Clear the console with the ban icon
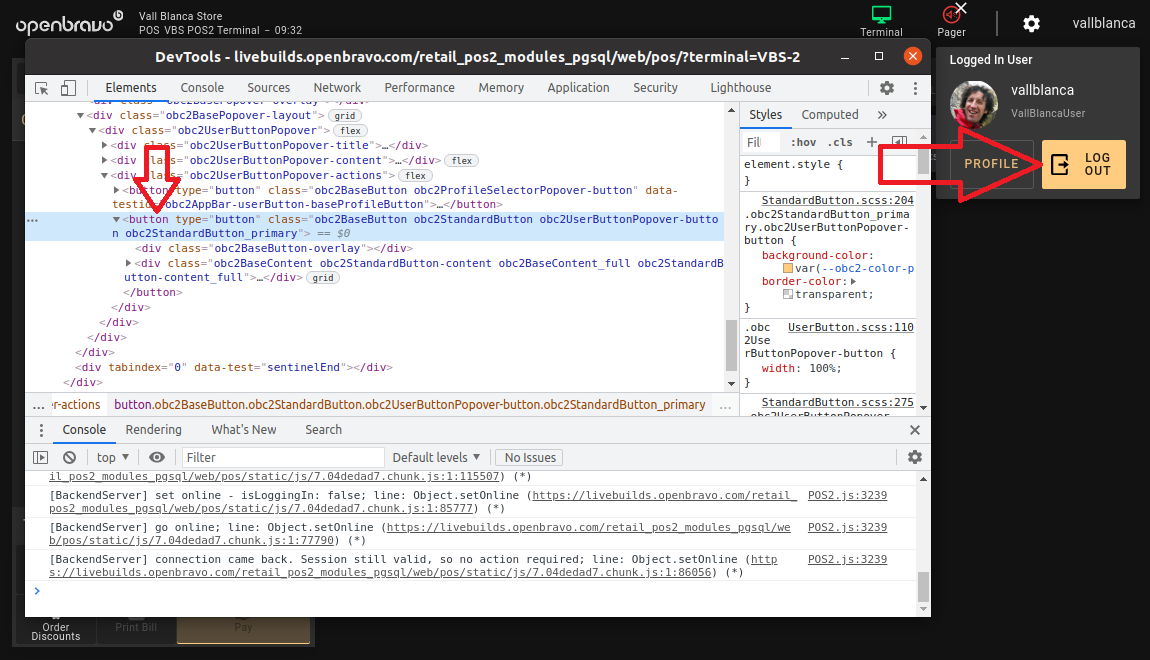 pos(69,457)
